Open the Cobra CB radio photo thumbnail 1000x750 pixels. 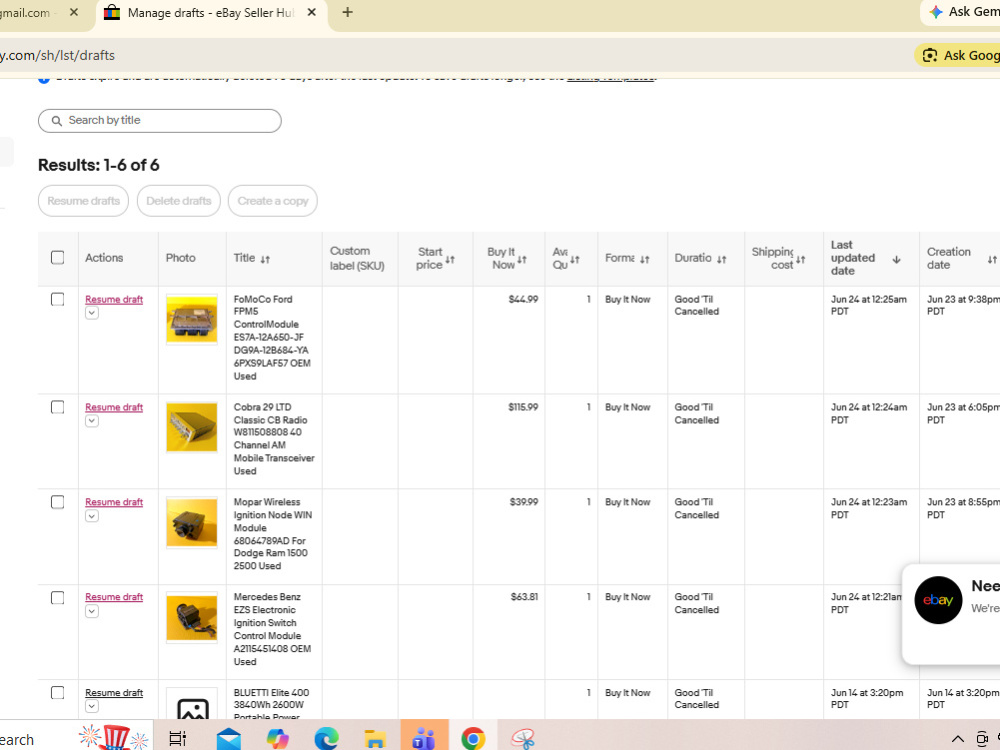[x=192, y=427]
